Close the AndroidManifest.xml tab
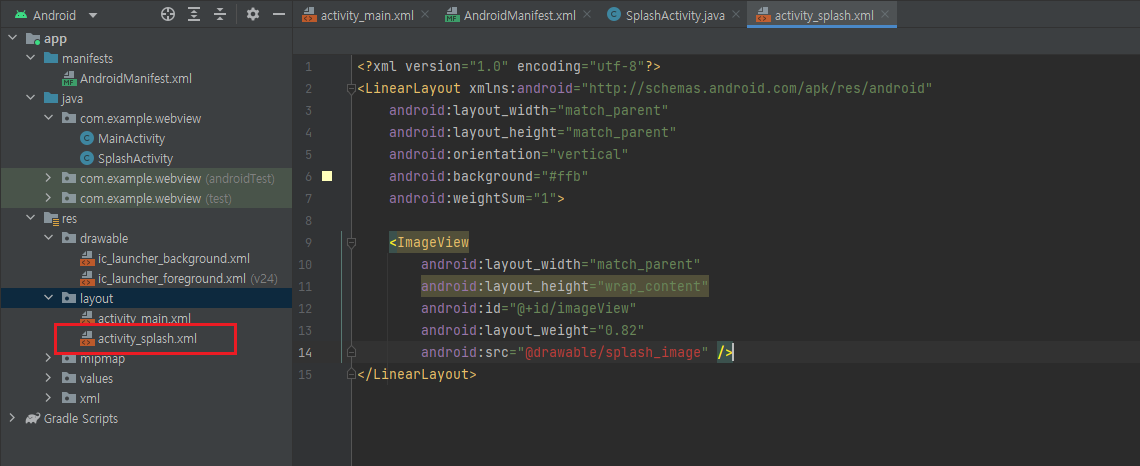 [x=587, y=15]
